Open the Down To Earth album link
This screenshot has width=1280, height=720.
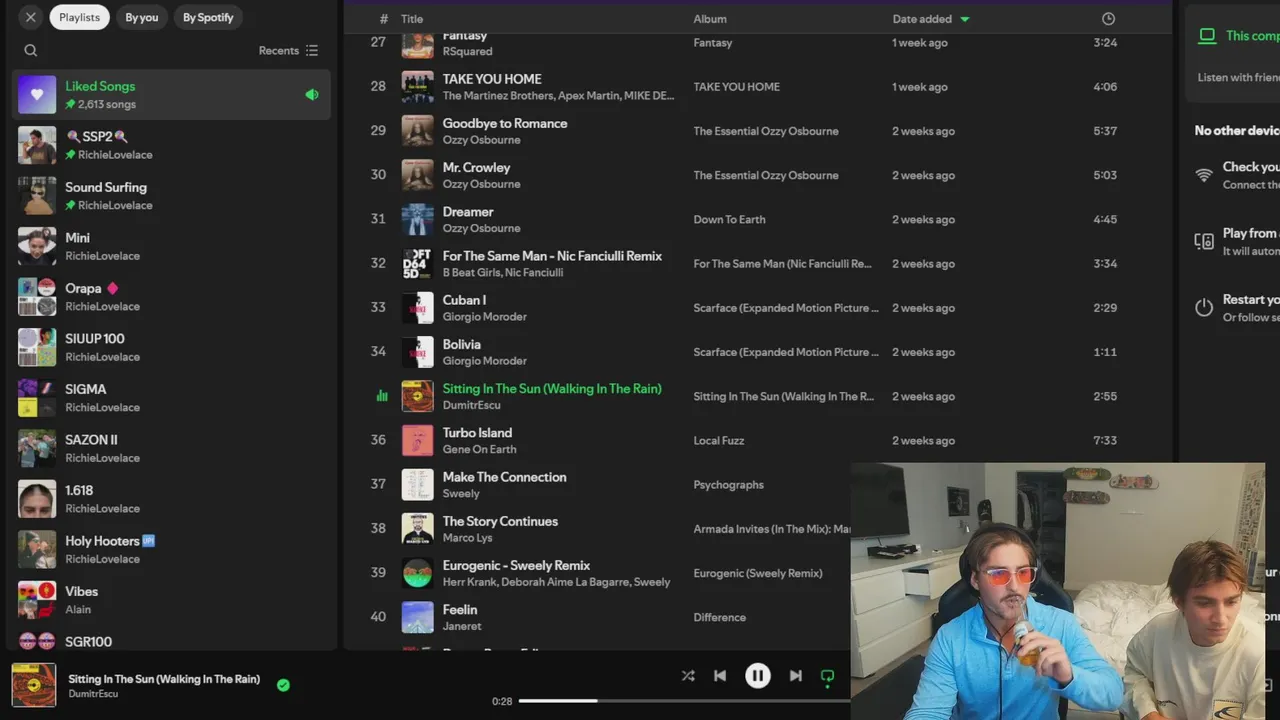[x=729, y=219]
